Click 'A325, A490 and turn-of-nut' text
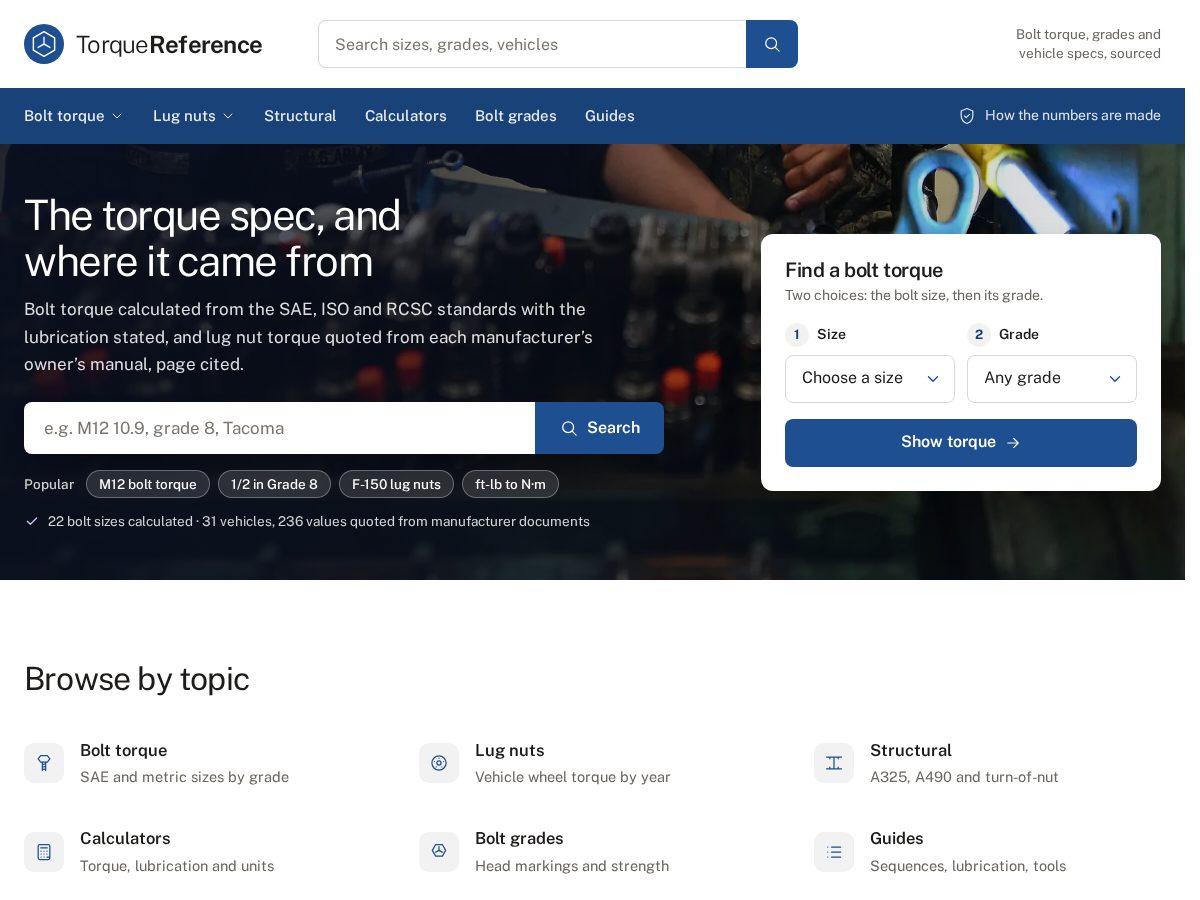Screen dimensions: 1200x900 click(964, 777)
